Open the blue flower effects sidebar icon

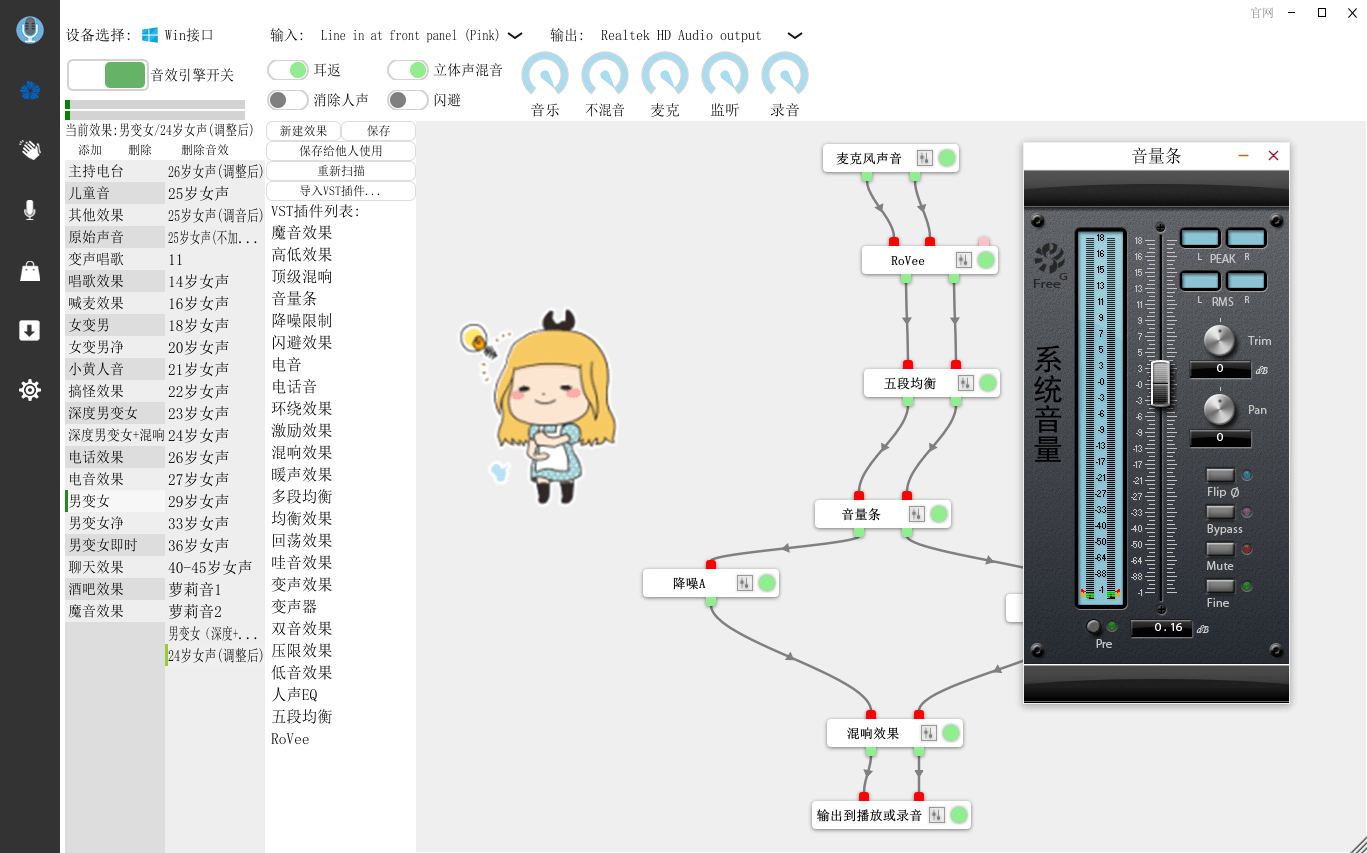point(30,91)
